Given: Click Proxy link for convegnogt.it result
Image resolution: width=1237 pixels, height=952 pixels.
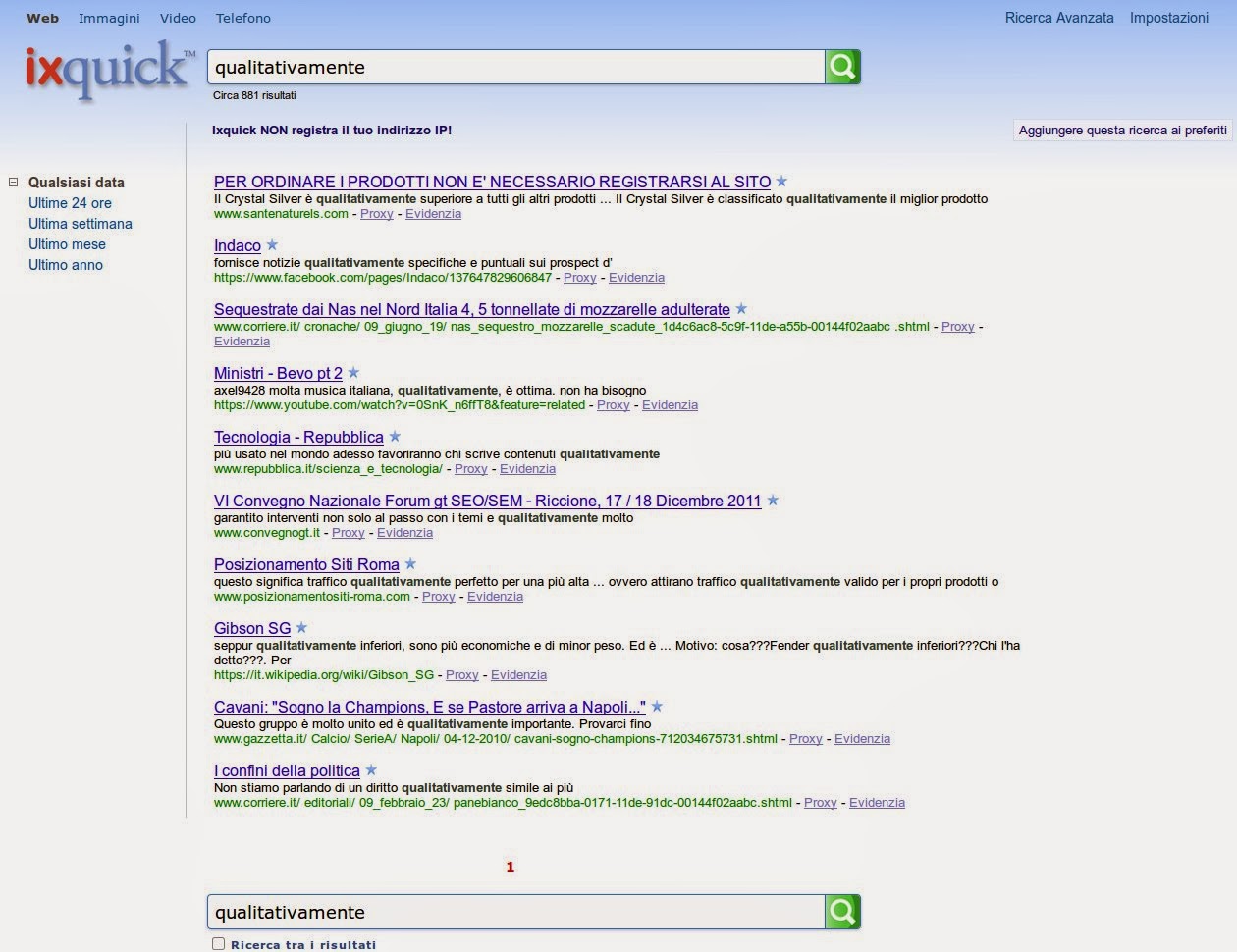Looking at the screenshot, I should coord(349,533).
